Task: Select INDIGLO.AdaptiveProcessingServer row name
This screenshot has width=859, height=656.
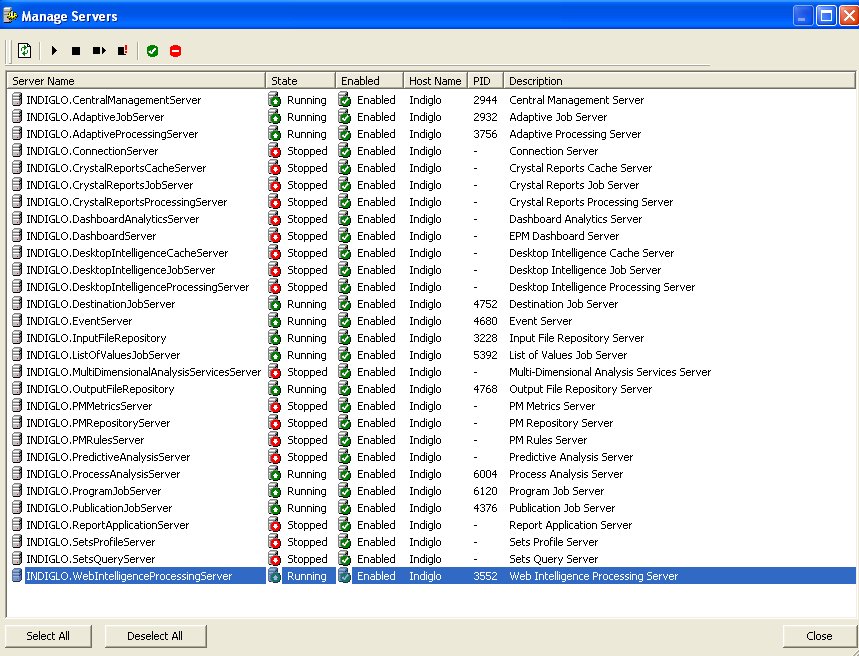Action: point(112,134)
